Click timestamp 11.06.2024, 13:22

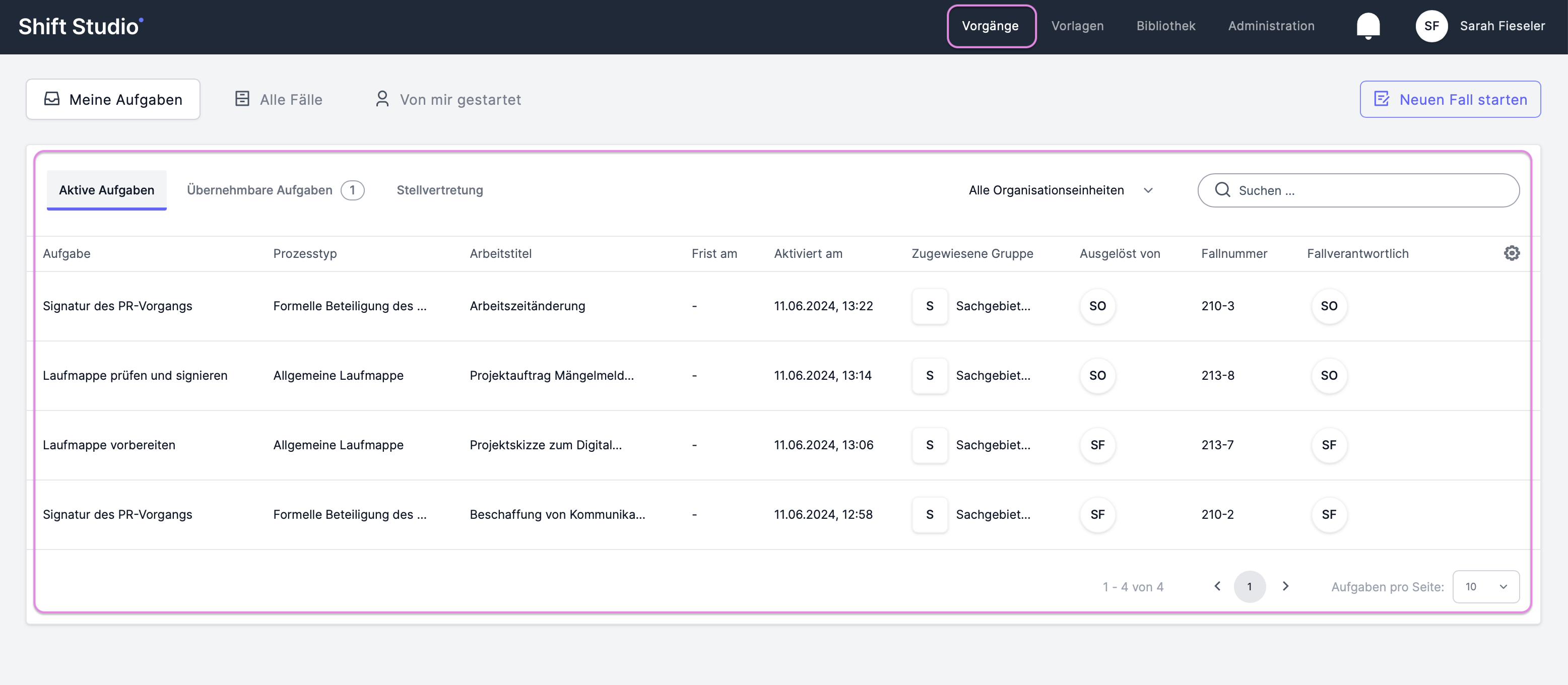coord(823,306)
